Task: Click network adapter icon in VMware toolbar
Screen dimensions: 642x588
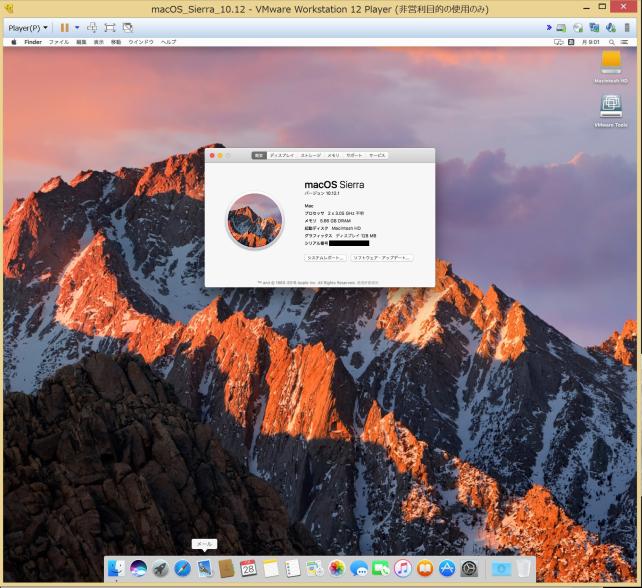Action: tap(594, 28)
